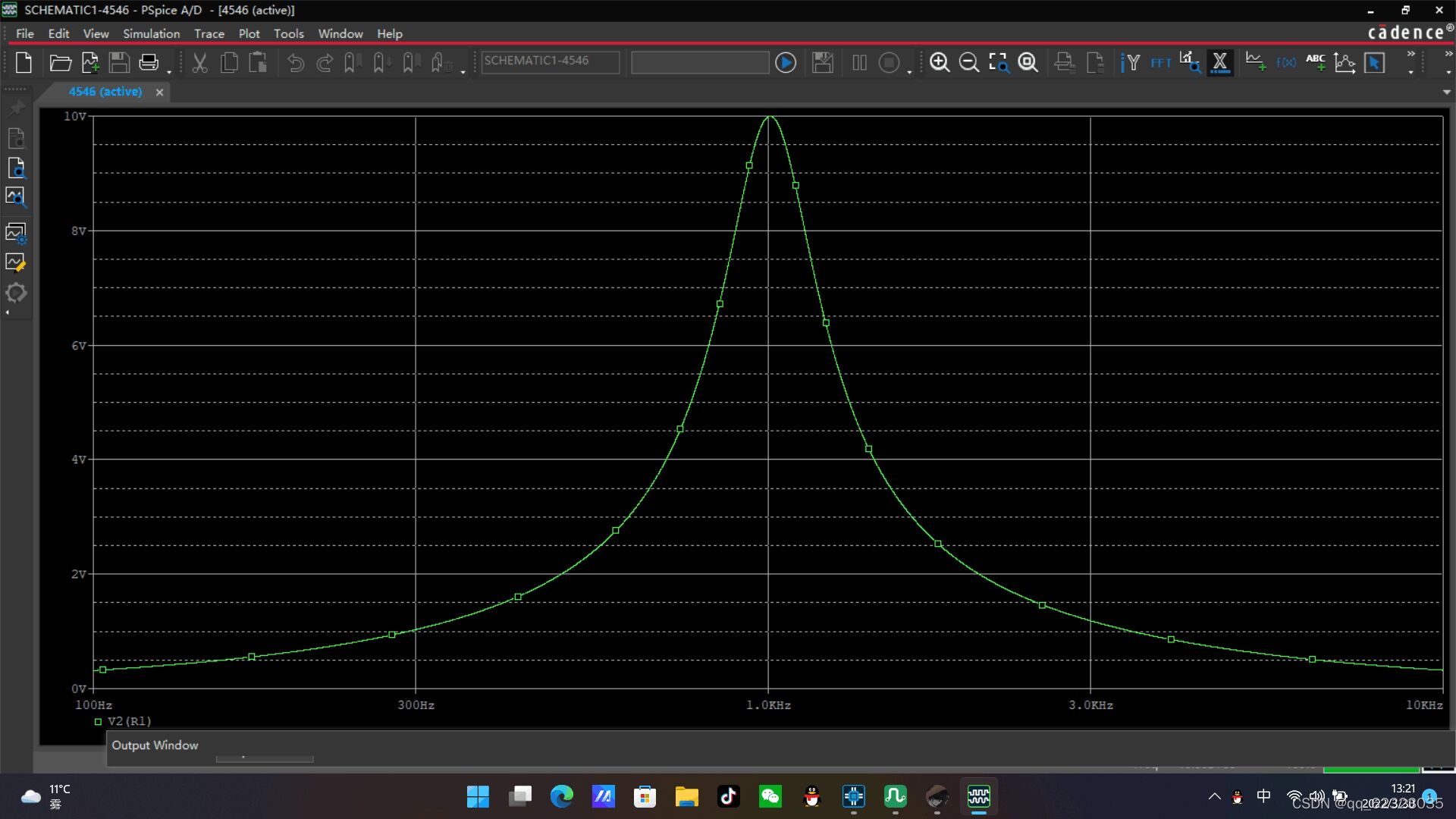Open the Output Window panel
This screenshot has height=819, width=1456.
(x=155, y=745)
